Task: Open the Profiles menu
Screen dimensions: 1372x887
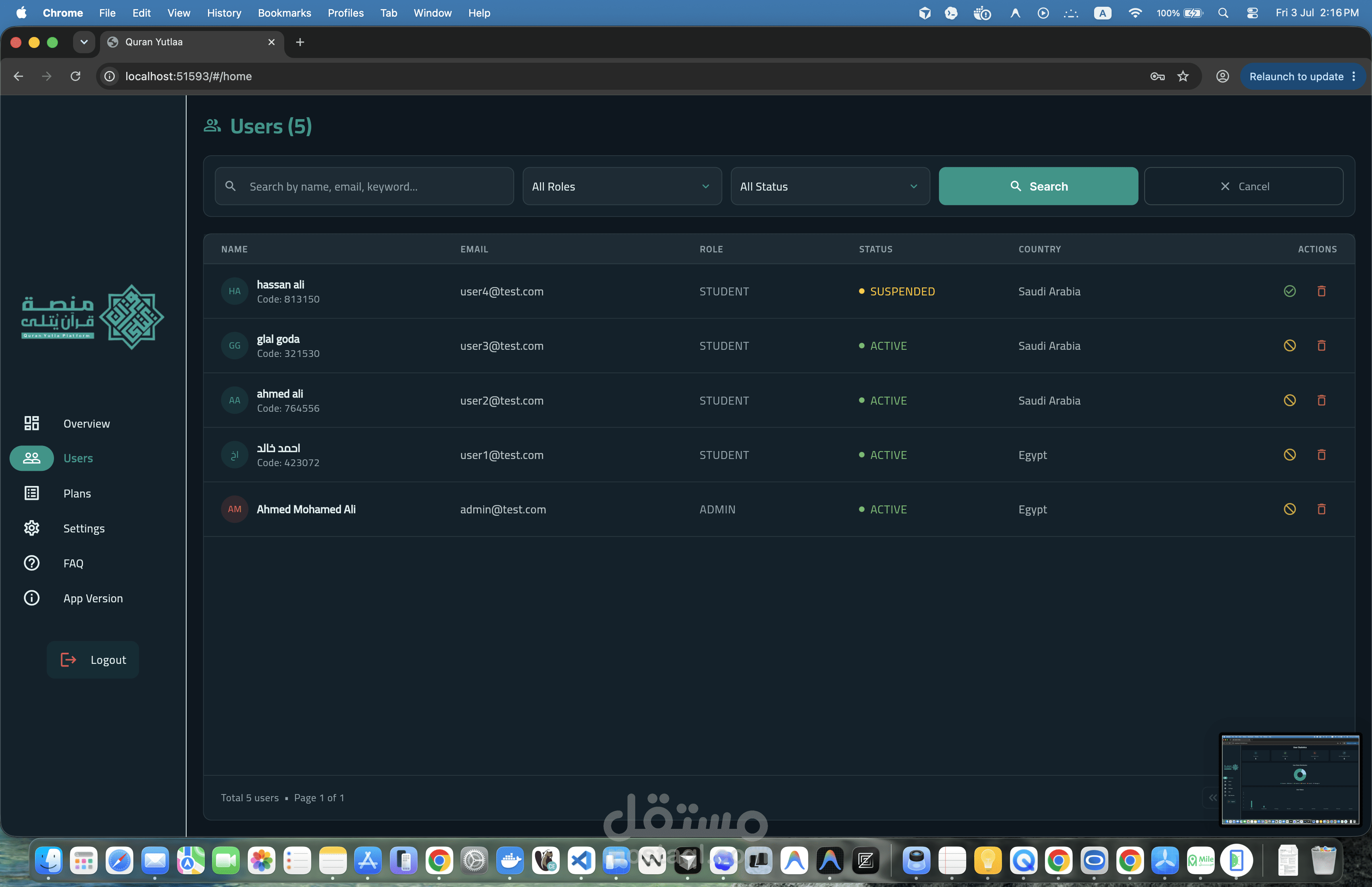Action: pos(345,13)
